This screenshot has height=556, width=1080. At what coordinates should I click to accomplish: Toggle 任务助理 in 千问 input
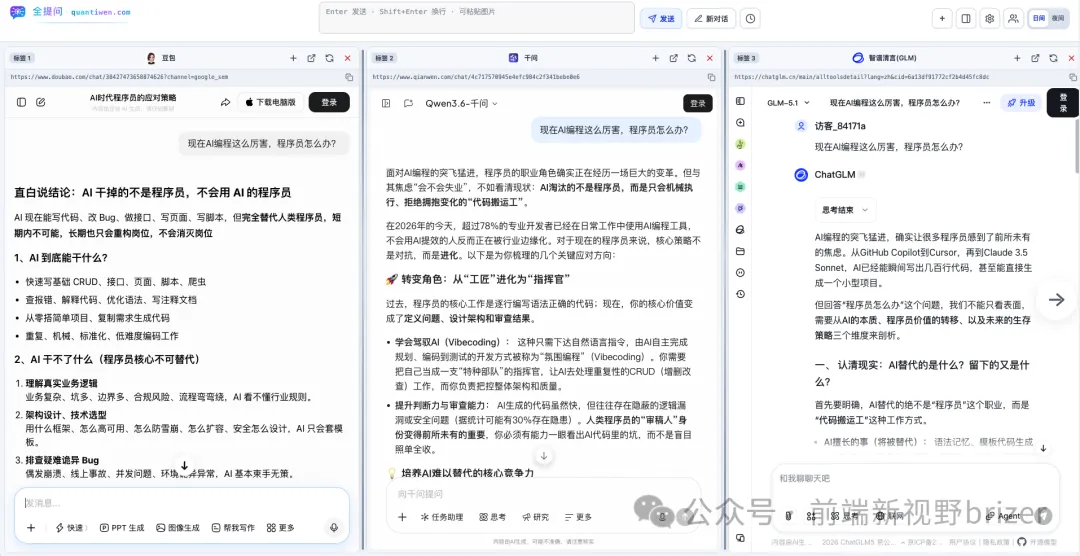click(x=442, y=517)
